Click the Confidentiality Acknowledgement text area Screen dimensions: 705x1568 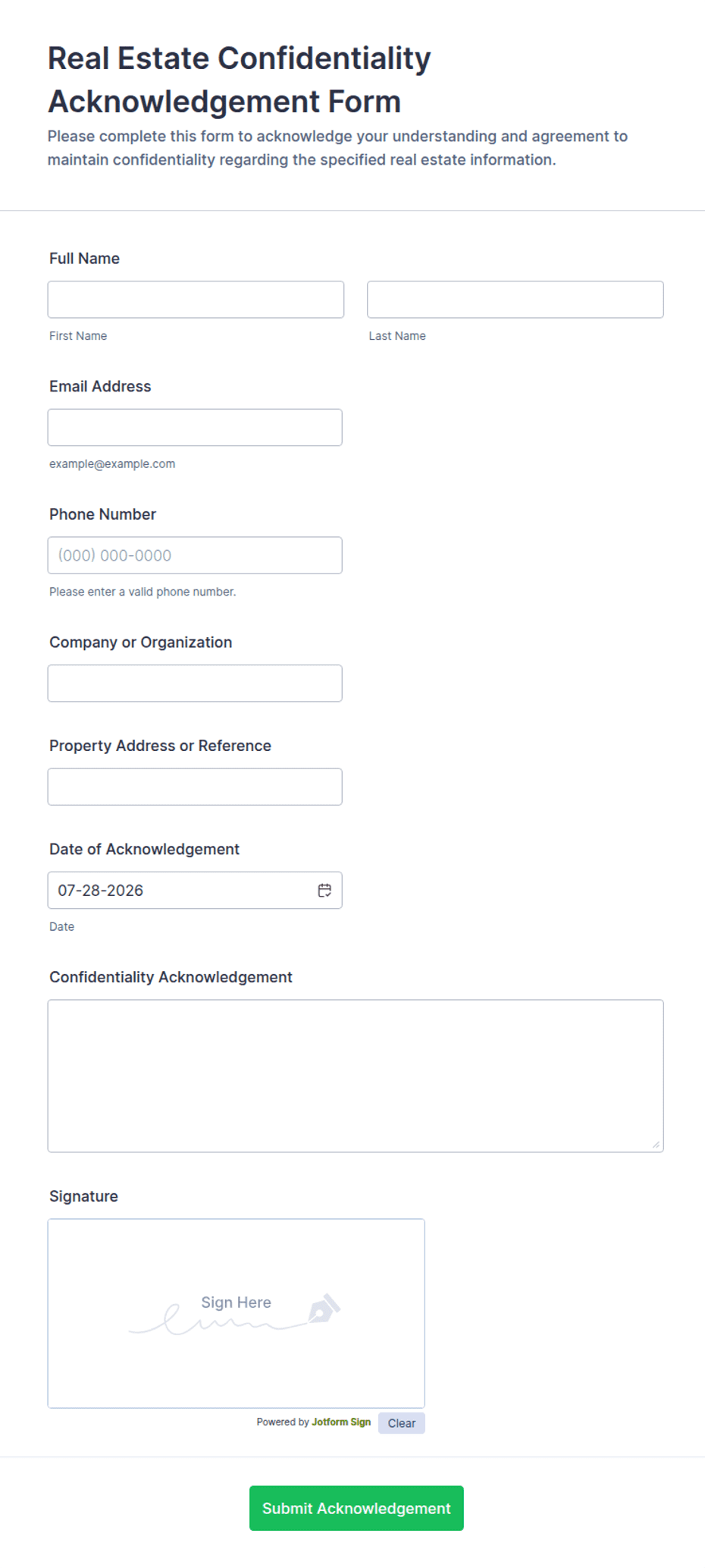click(x=356, y=1076)
